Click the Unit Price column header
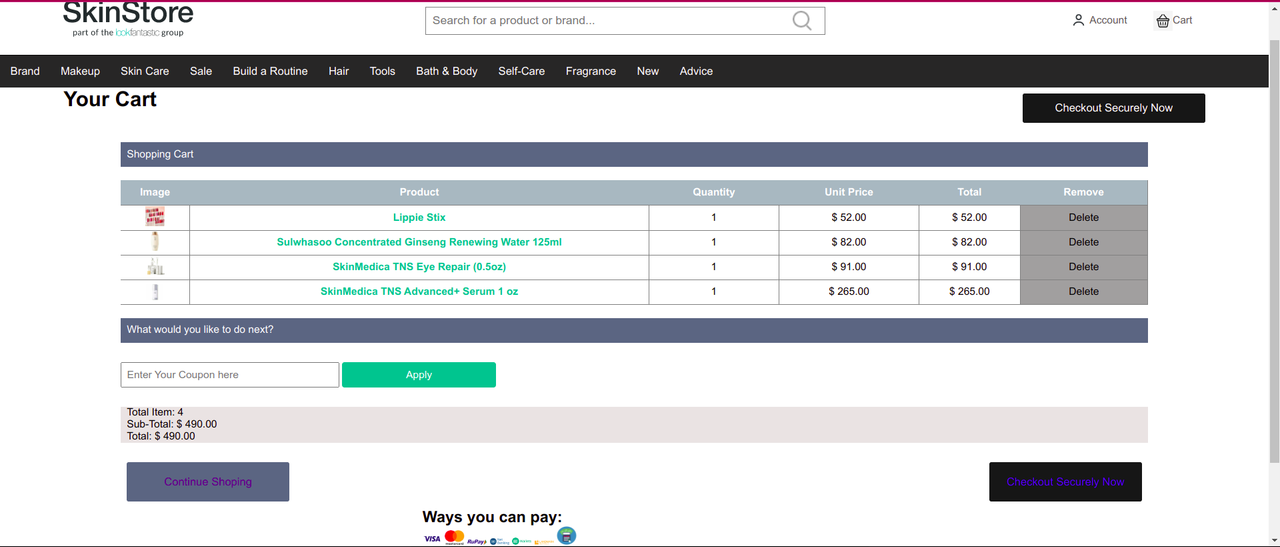The image size is (1280, 547). (849, 192)
